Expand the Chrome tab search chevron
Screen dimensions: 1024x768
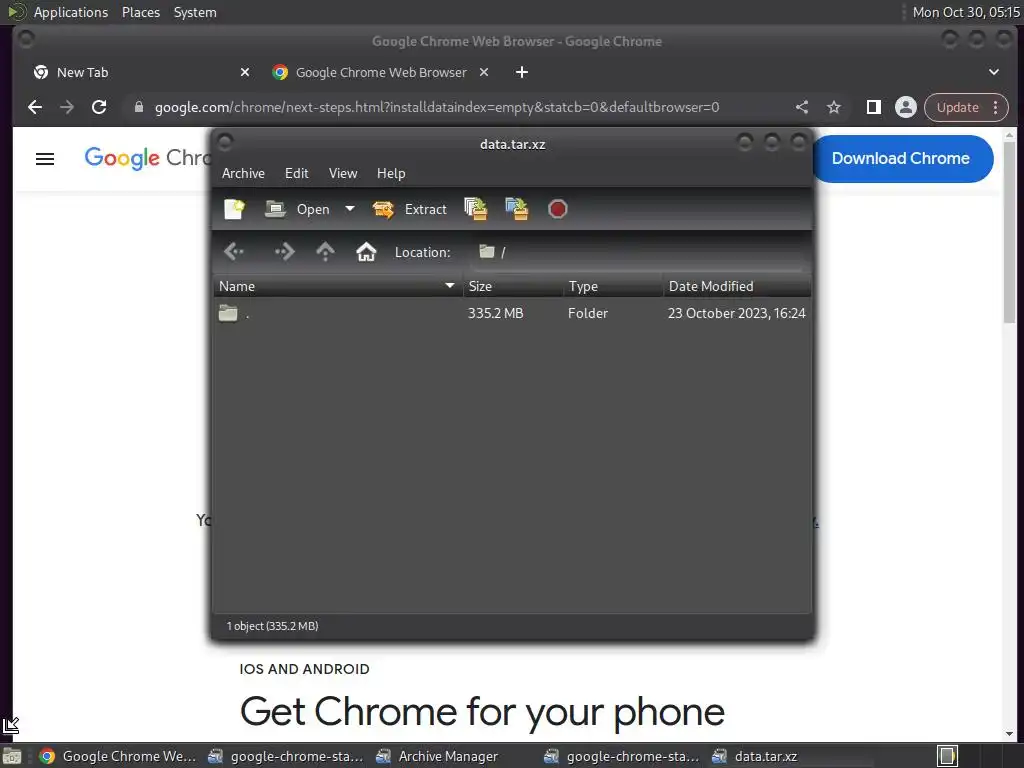994,72
